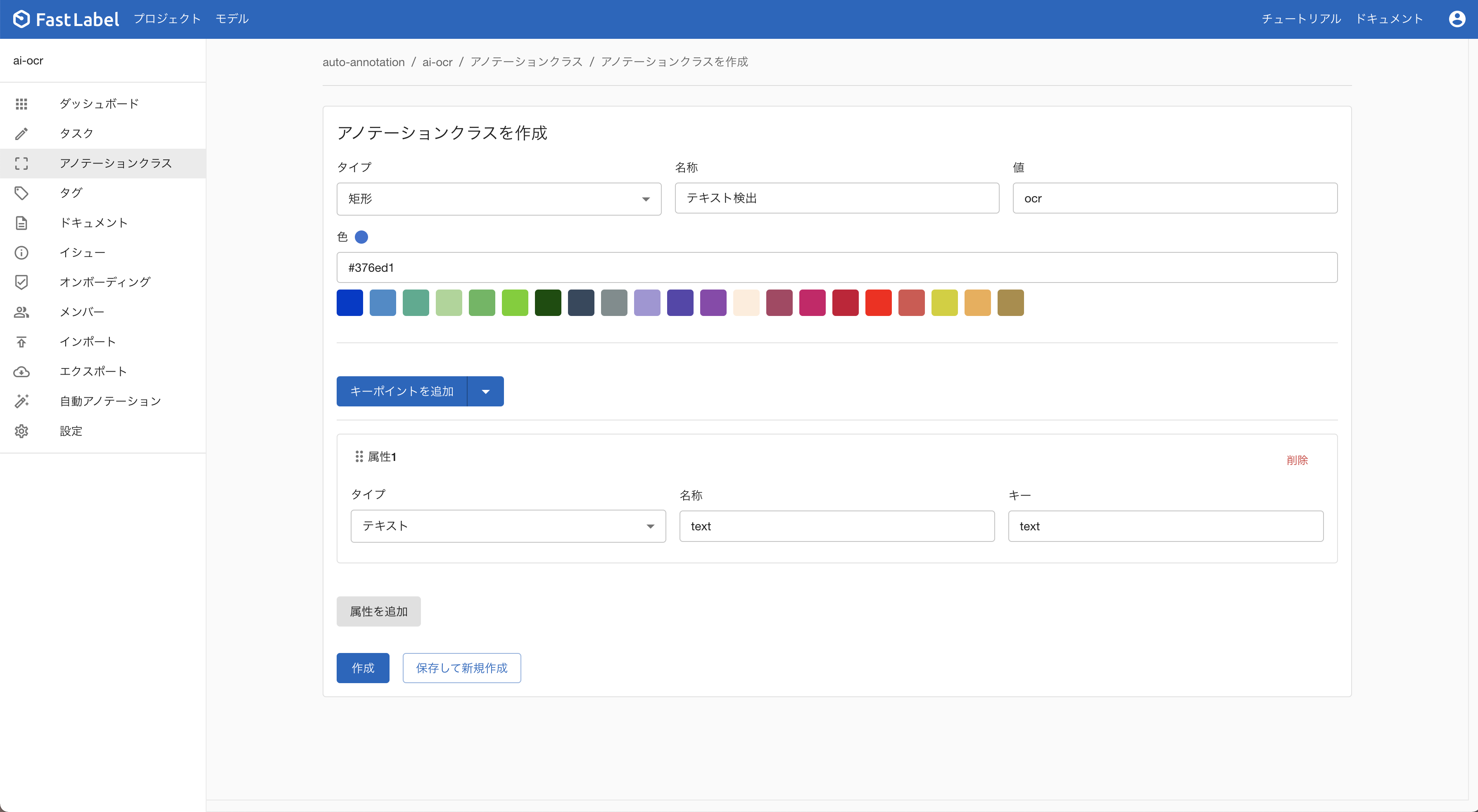
Task: Pick the yellow color swatch
Action: tap(944, 303)
